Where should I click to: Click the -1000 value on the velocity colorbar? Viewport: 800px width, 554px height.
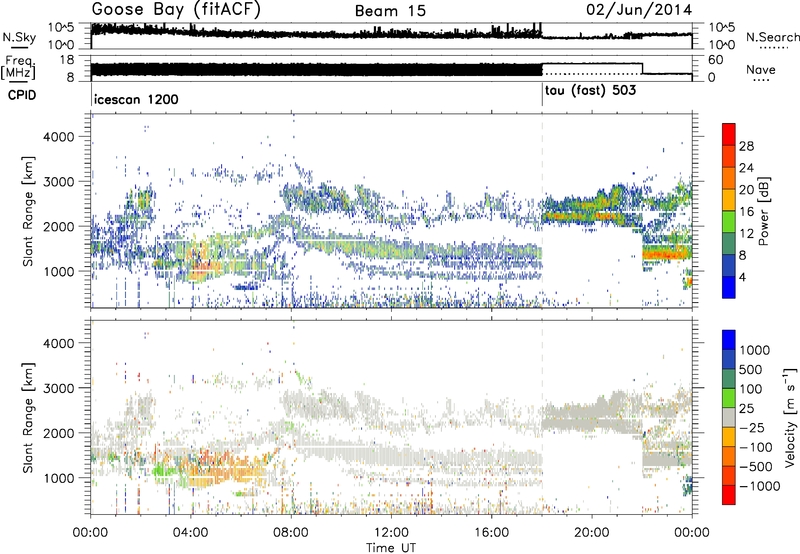point(760,486)
